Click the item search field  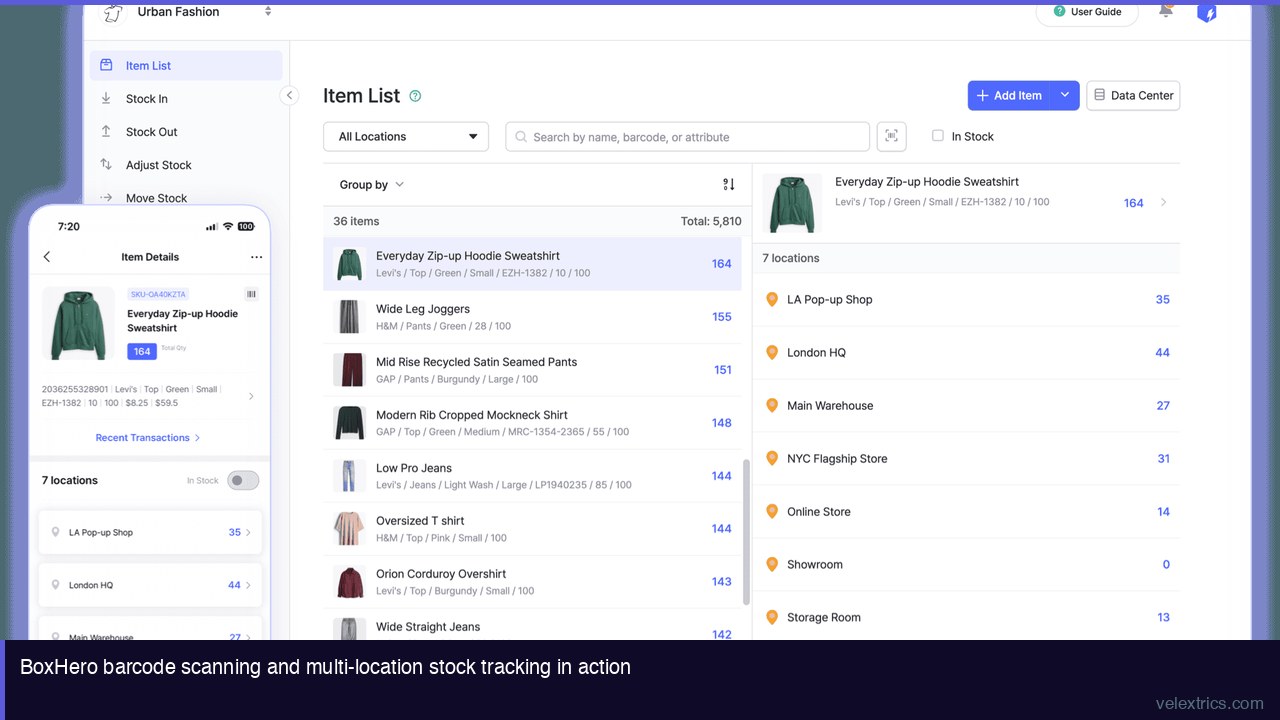point(688,136)
